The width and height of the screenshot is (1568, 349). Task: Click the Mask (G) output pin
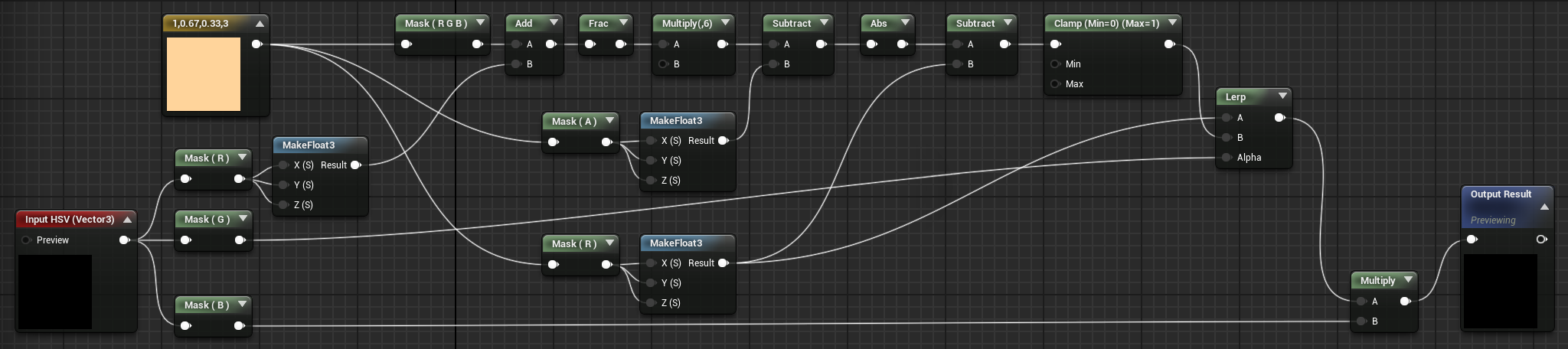point(240,240)
